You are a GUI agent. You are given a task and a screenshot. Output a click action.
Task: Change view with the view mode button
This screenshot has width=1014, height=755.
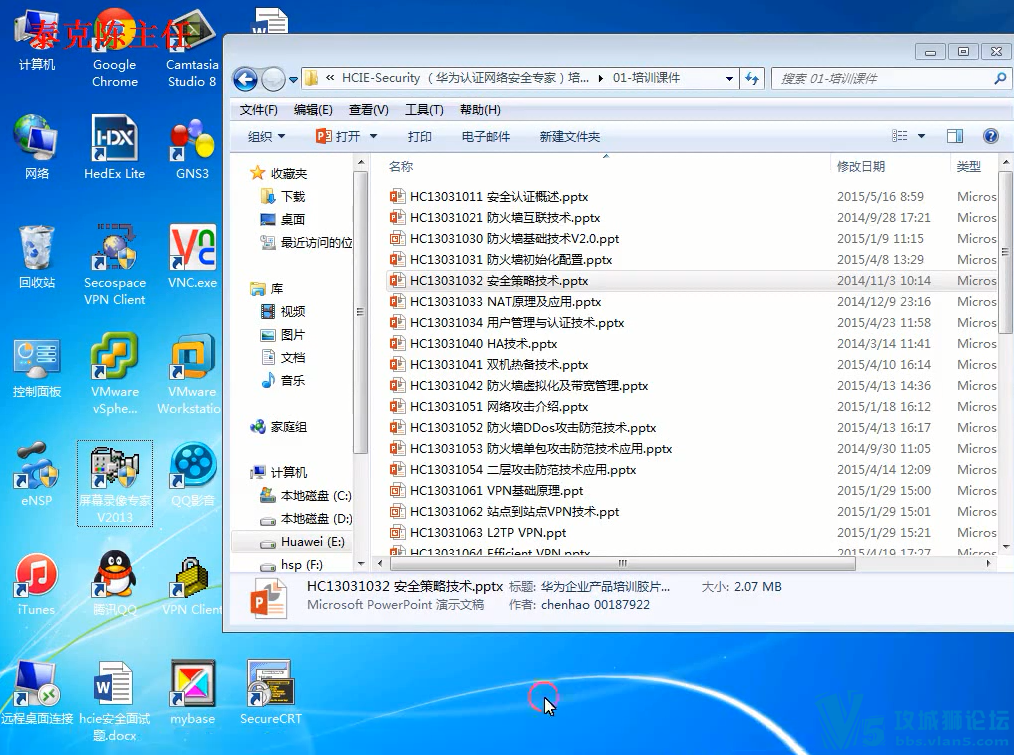900,136
